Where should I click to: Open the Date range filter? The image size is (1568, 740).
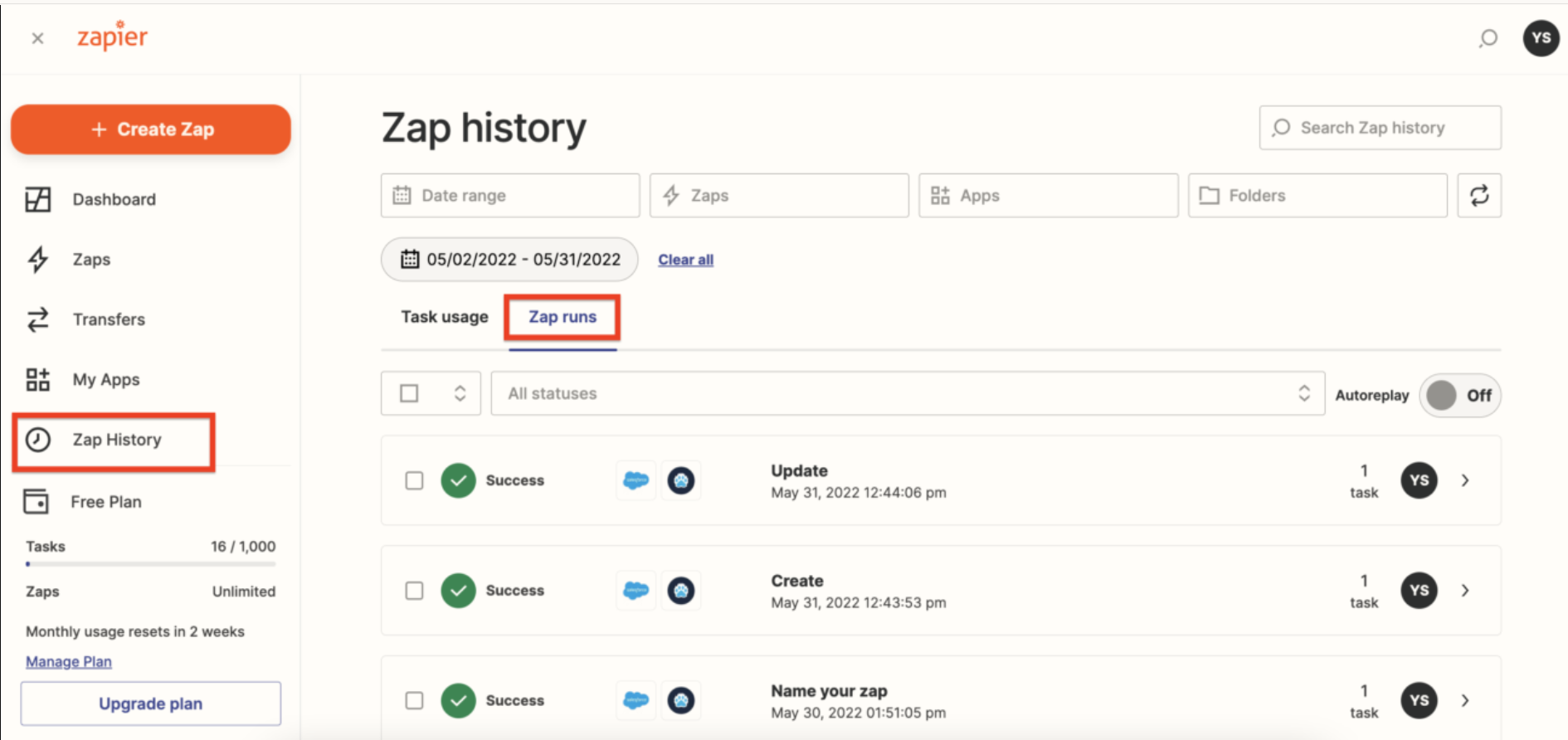pos(510,196)
